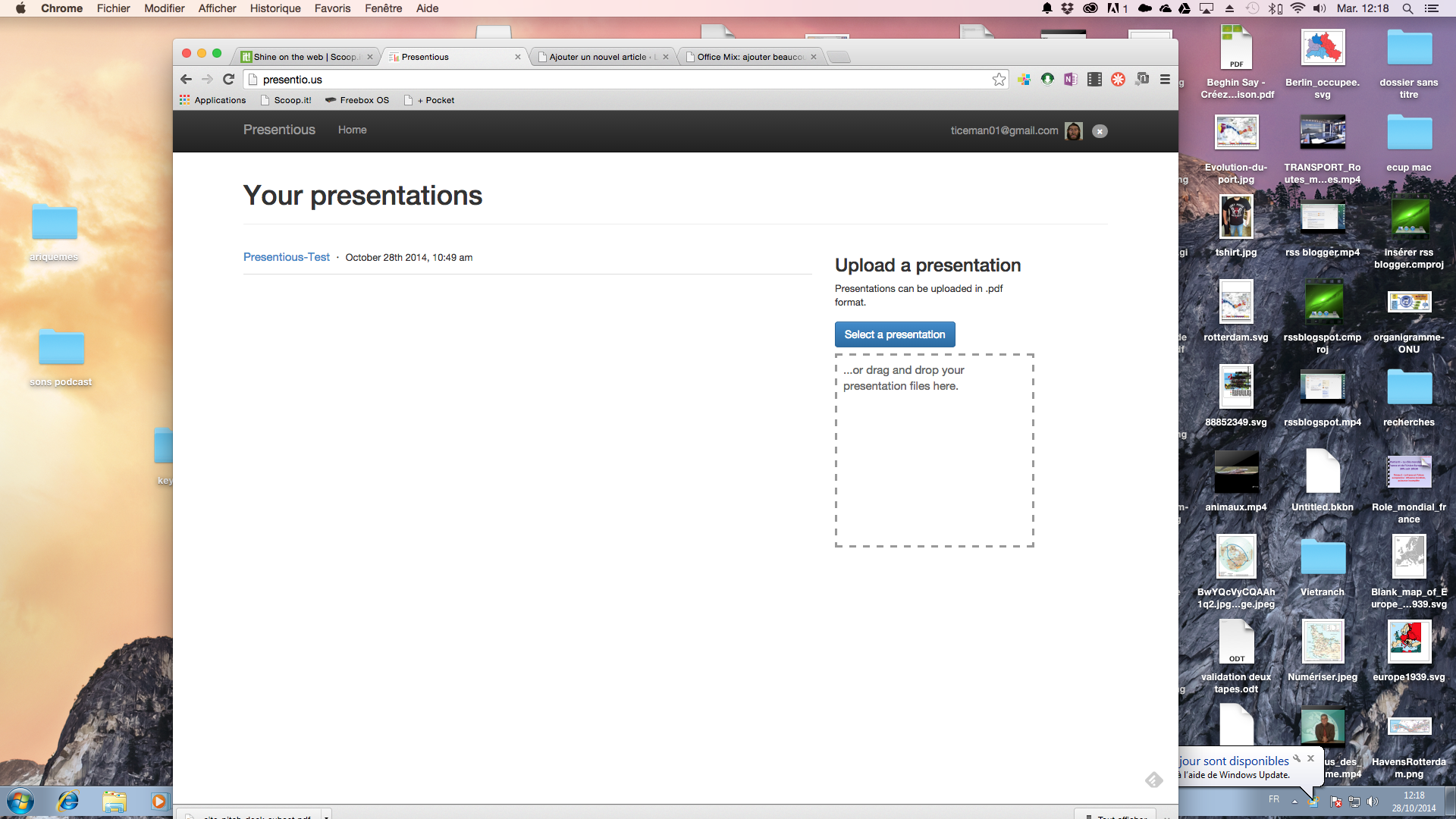Select tshirt.jpg on the desktop
1456x819 pixels.
point(1236,226)
